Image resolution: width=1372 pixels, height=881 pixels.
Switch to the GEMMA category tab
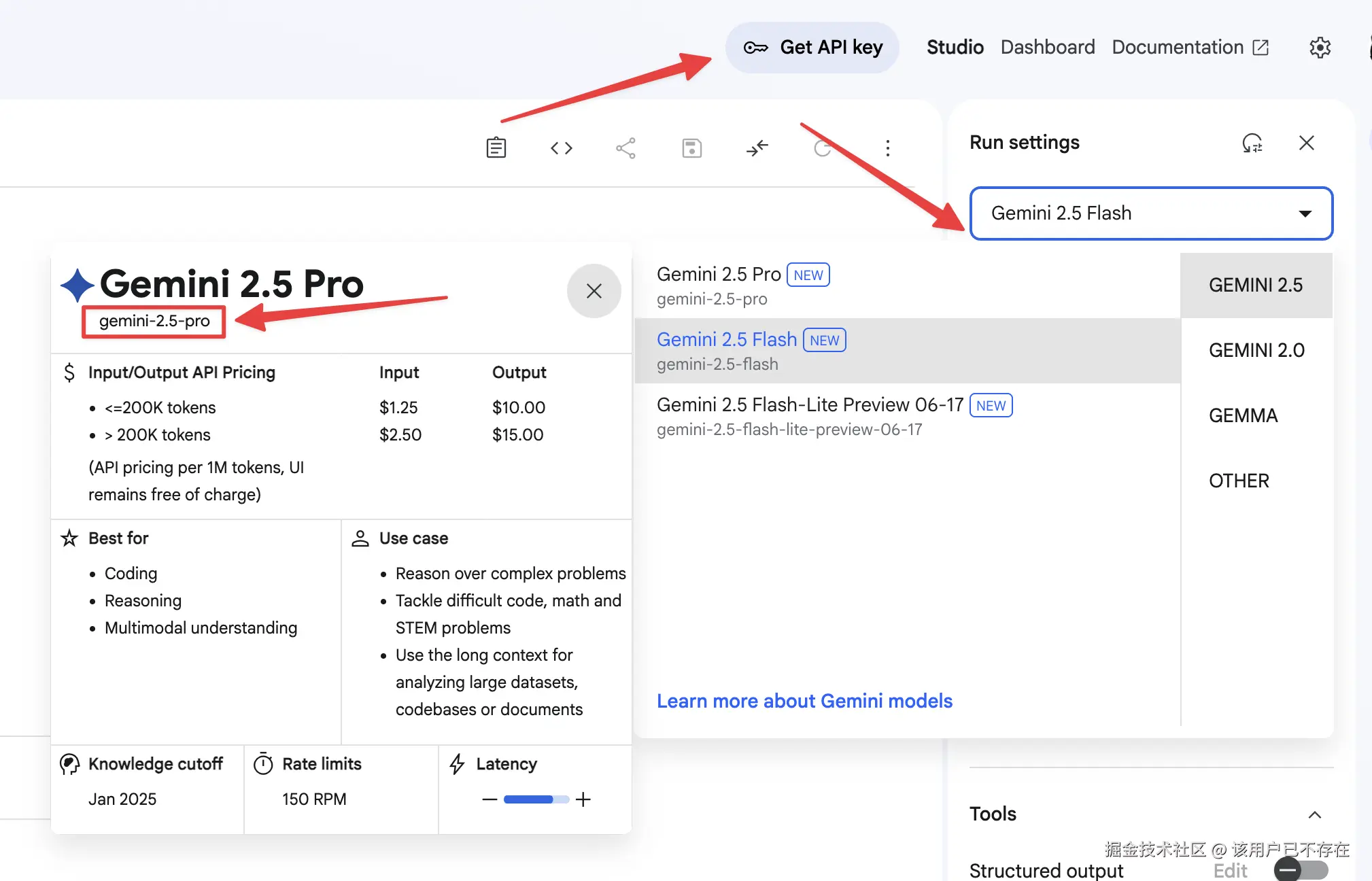coord(1243,415)
